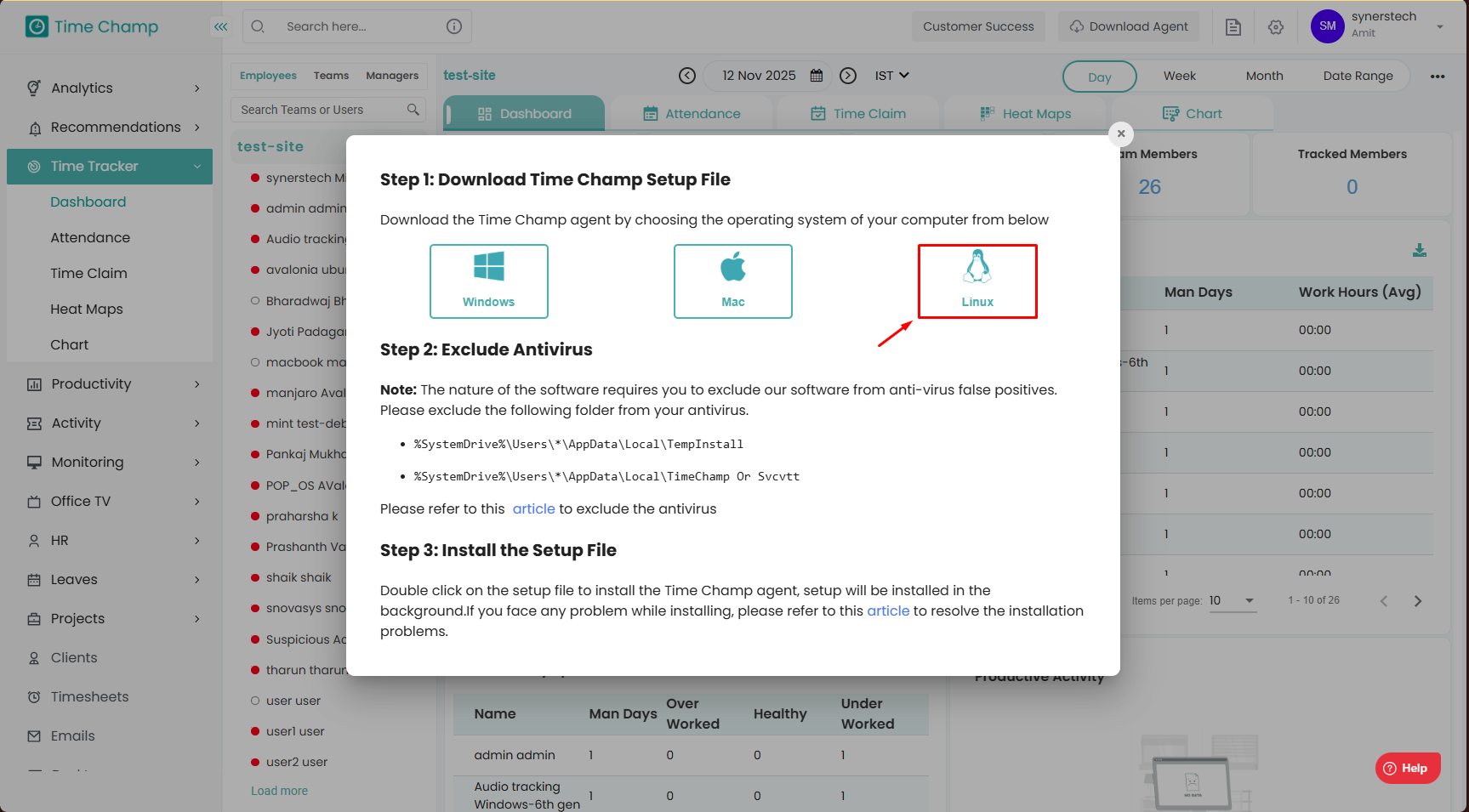Open the settings gear icon
This screenshot has width=1469, height=812.
coord(1276,27)
